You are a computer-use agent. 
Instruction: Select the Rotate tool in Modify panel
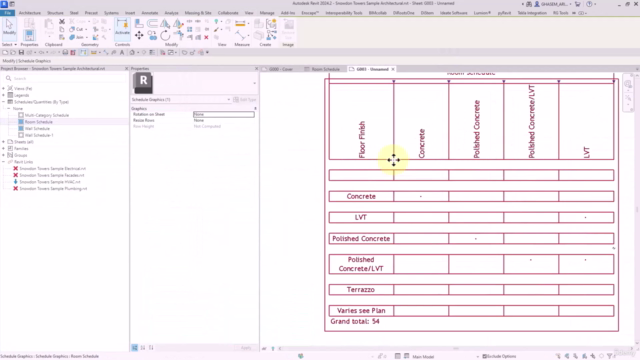point(165,36)
